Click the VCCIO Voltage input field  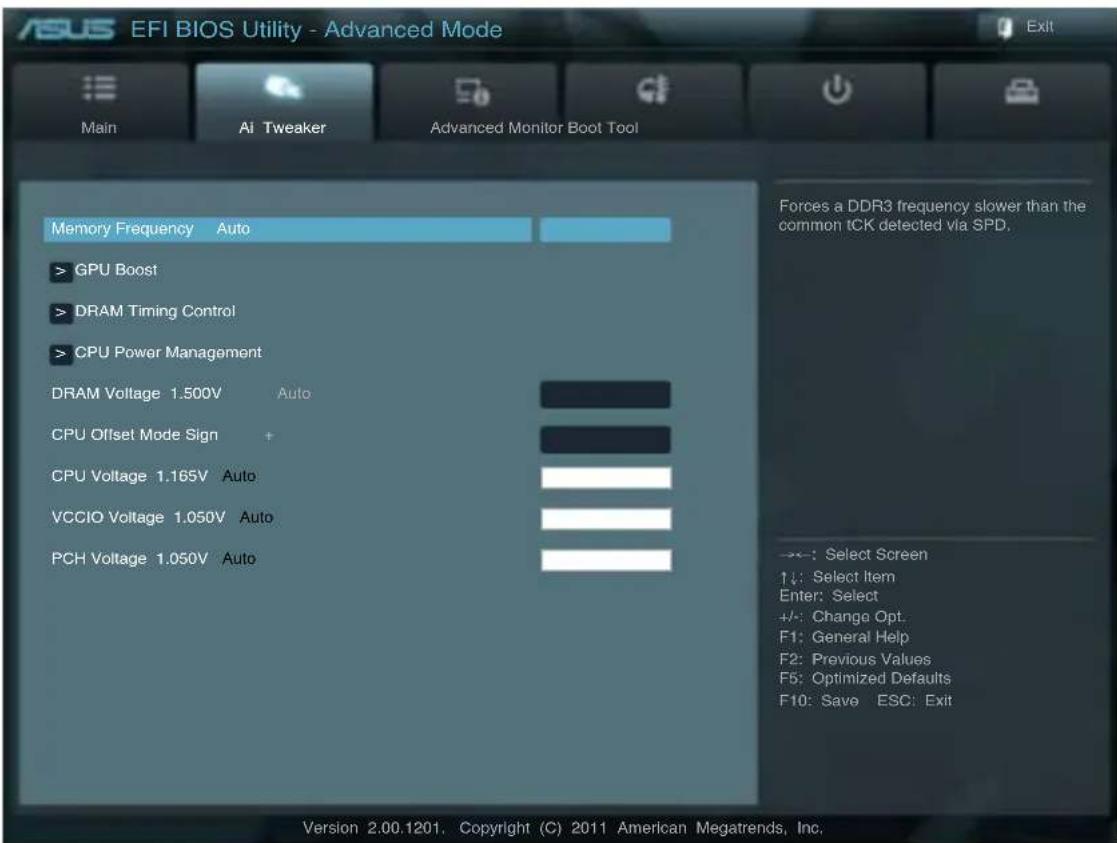(606, 519)
